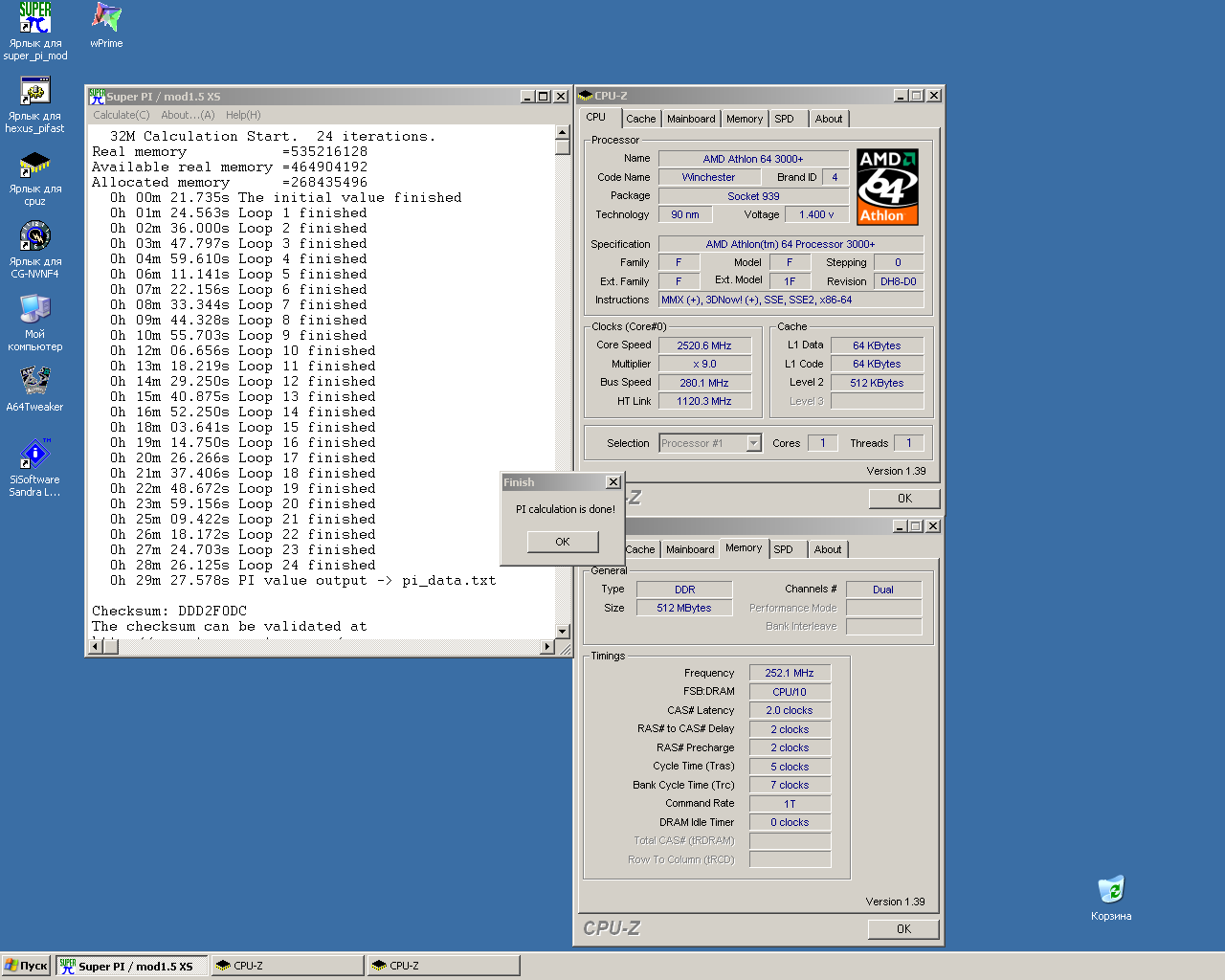This screenshot has width=1225, height=980.
Task: Select the first CPU-Z taskbar button
Action: (x=287, y=966)
